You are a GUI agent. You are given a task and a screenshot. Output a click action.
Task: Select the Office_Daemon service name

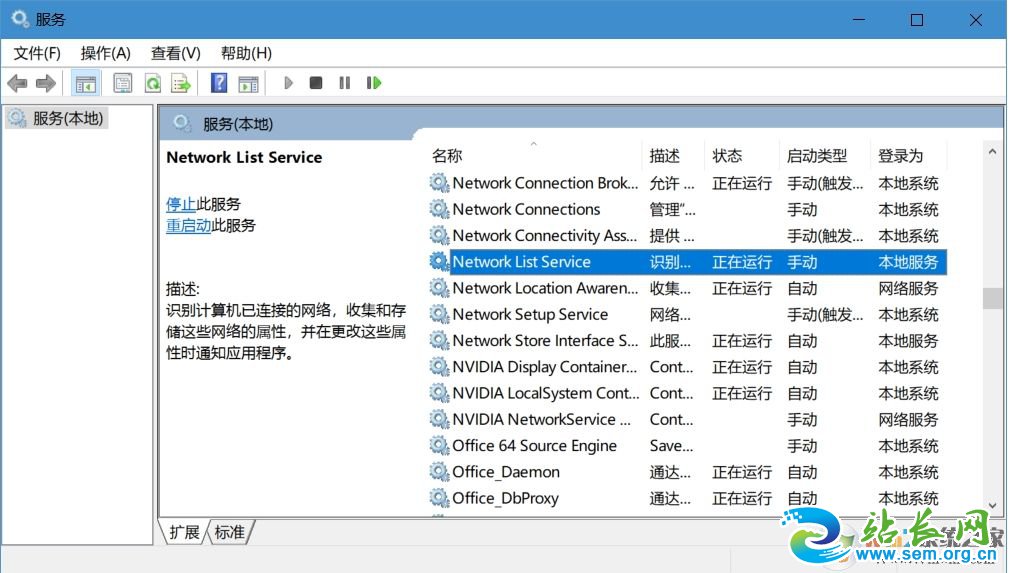click(x=506, y=472)
